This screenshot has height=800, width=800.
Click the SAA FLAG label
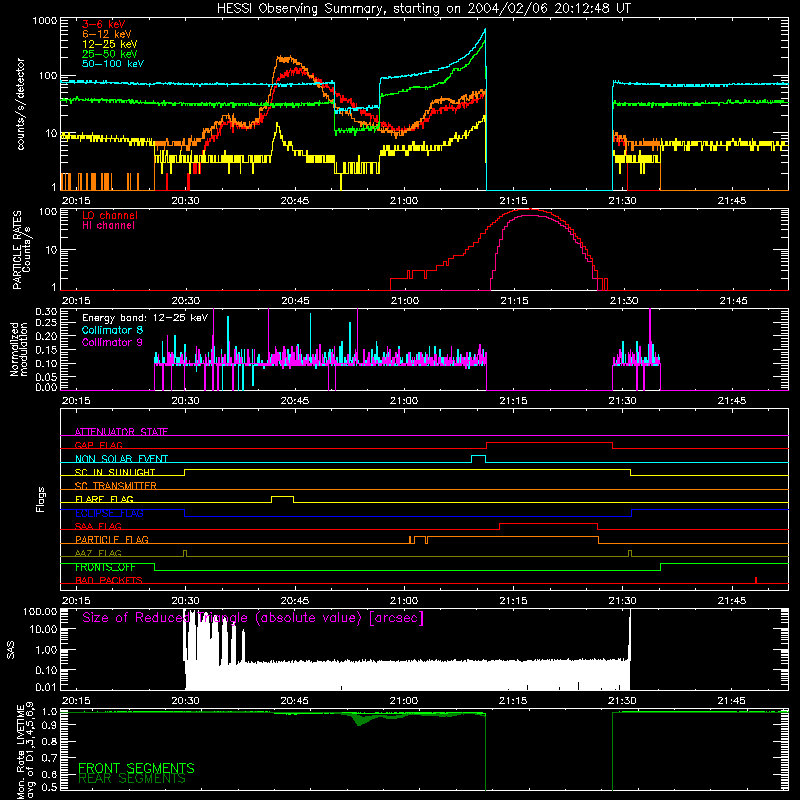click(x=98, y=526)
